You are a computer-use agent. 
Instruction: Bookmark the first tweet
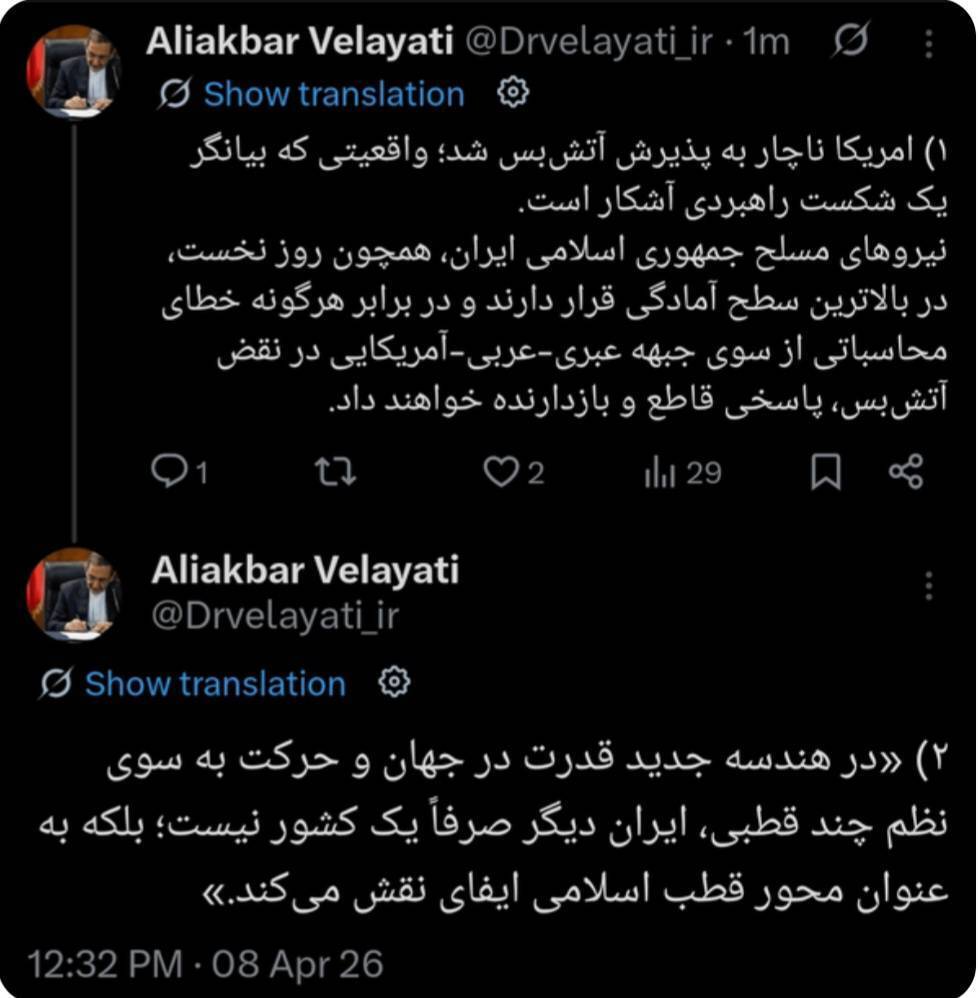(x=828, y=473)
